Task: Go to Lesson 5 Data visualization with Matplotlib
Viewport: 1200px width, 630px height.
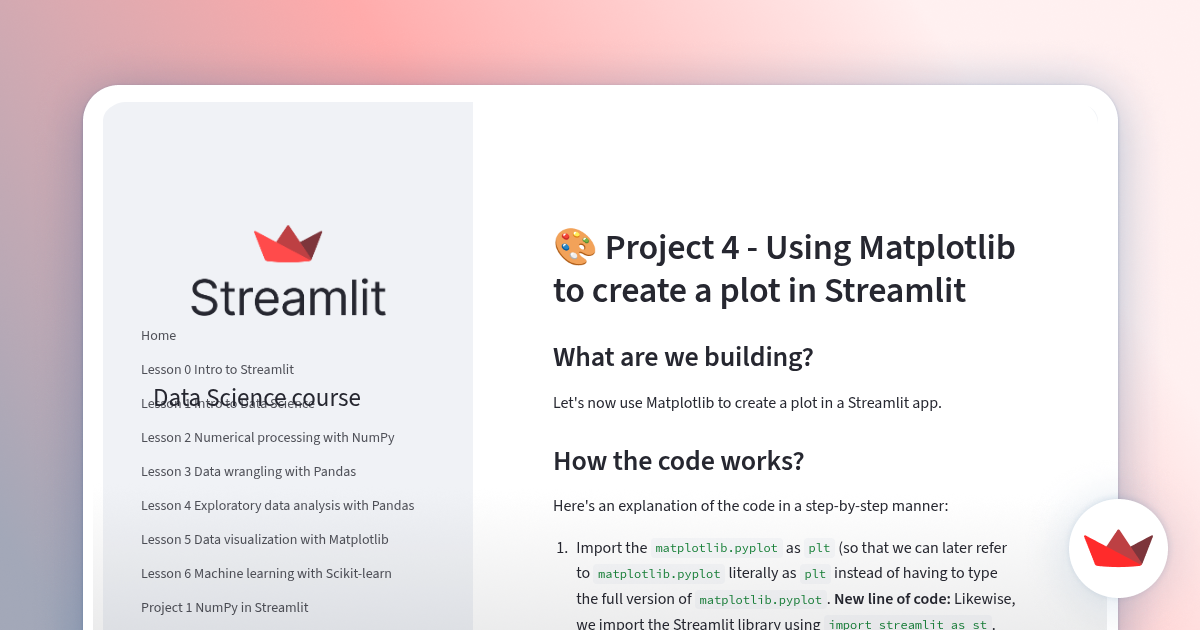Action: tap(264, 540)
